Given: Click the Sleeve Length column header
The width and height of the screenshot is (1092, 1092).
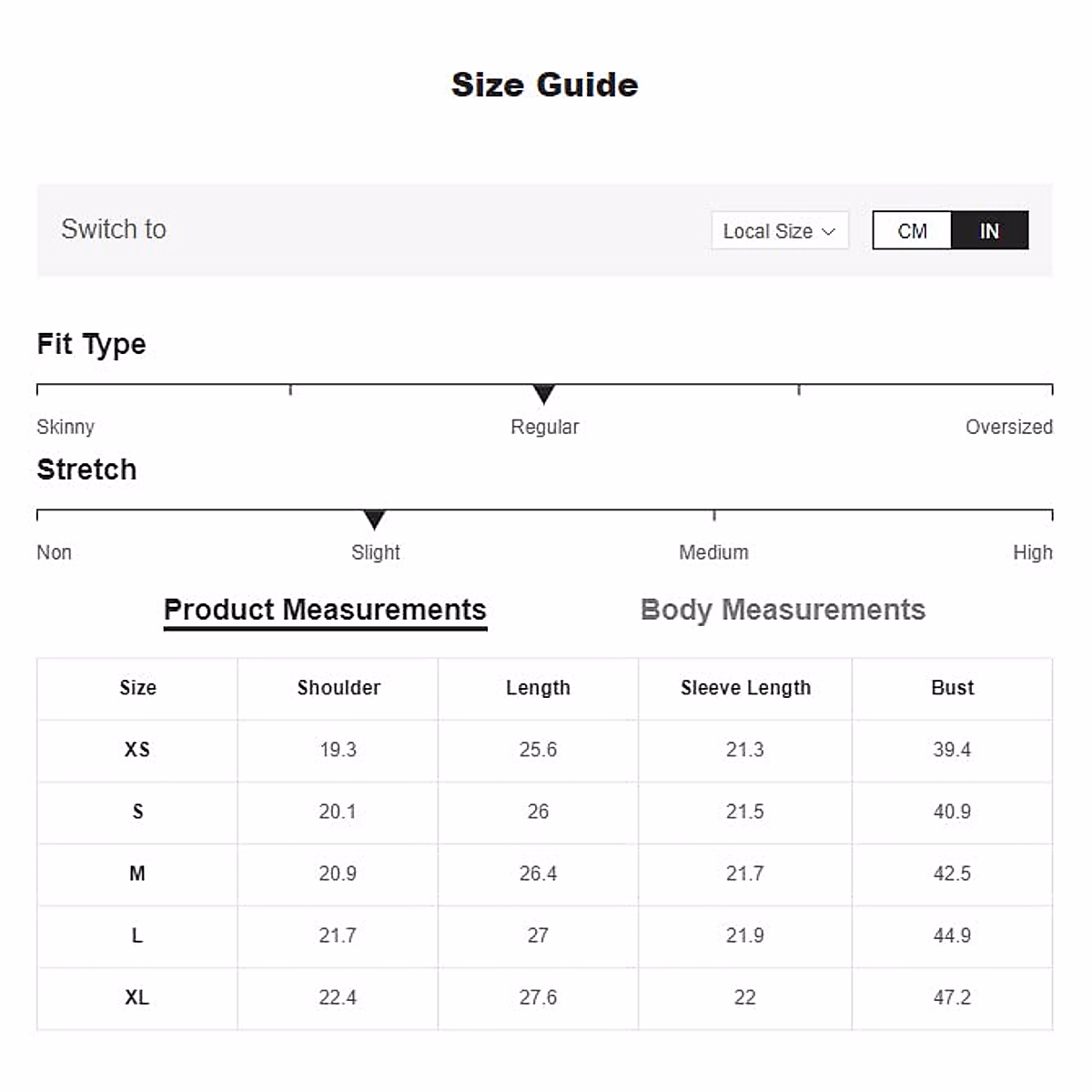Looking at the screenshot, I should (x=745, y=688).
